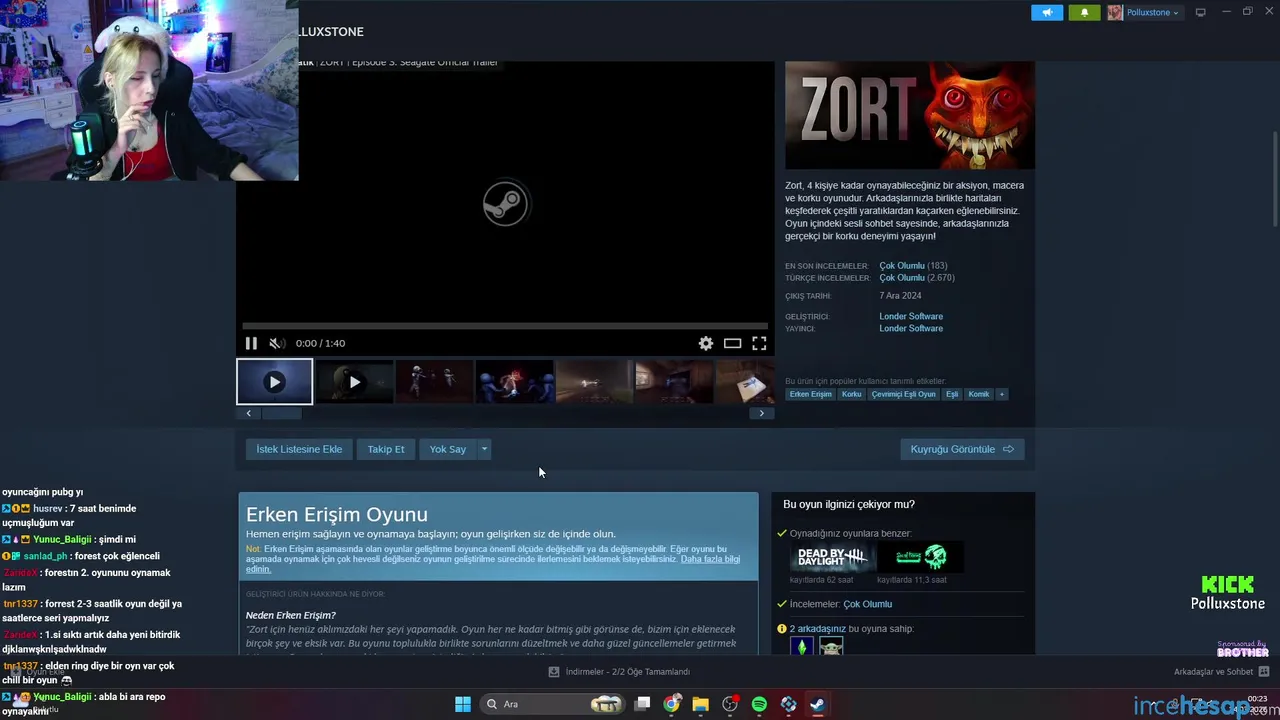
Task: Expand the Polluxstone account dropdown
Action: coord(1144,12)
